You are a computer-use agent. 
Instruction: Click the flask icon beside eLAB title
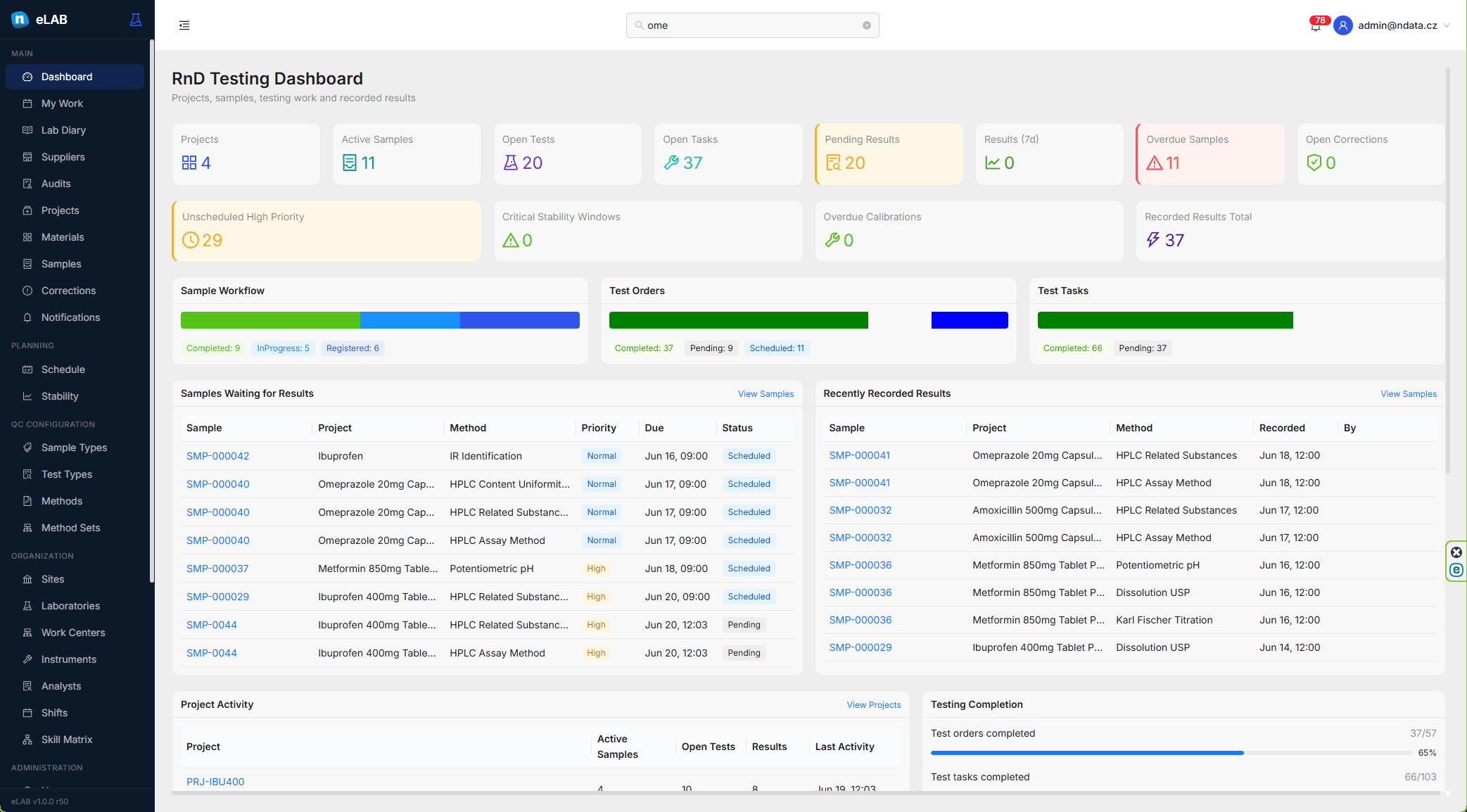tap(136, 20)
